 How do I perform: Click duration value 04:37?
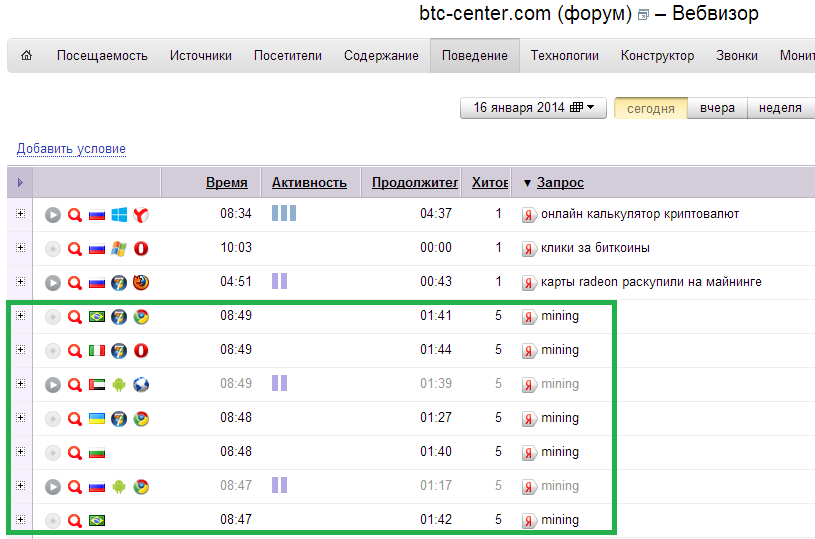[436, 214]
